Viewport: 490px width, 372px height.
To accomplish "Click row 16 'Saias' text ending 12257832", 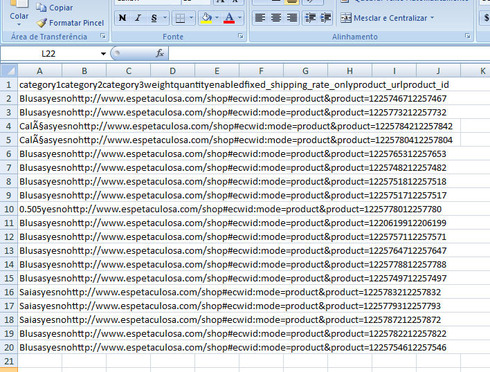I will click(x=230, y=292).
